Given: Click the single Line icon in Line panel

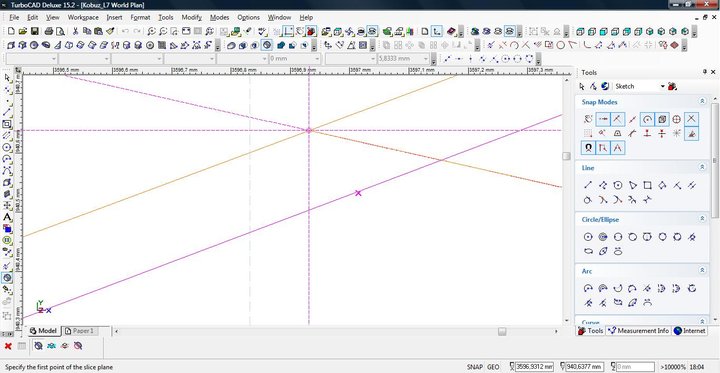Looking at the screenshot, I should [588, 186].
